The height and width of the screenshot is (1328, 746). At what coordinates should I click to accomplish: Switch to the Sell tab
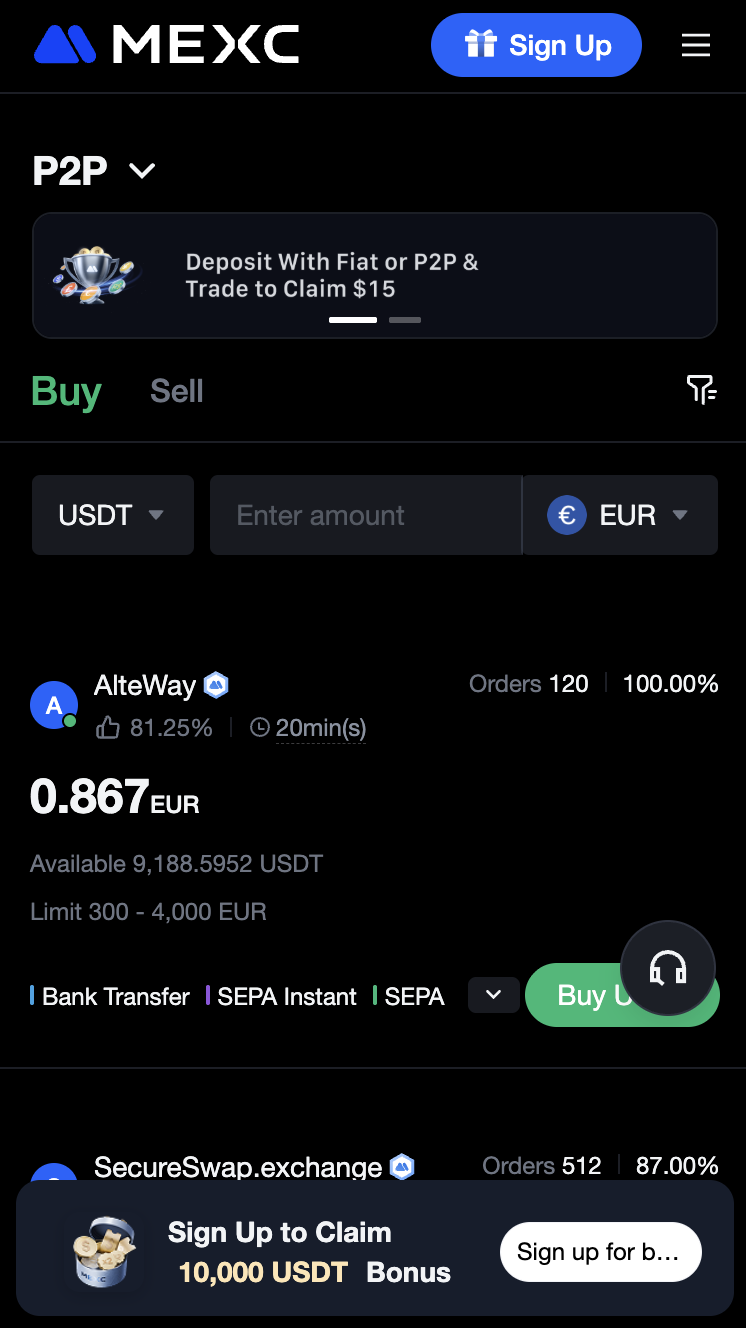177,391
